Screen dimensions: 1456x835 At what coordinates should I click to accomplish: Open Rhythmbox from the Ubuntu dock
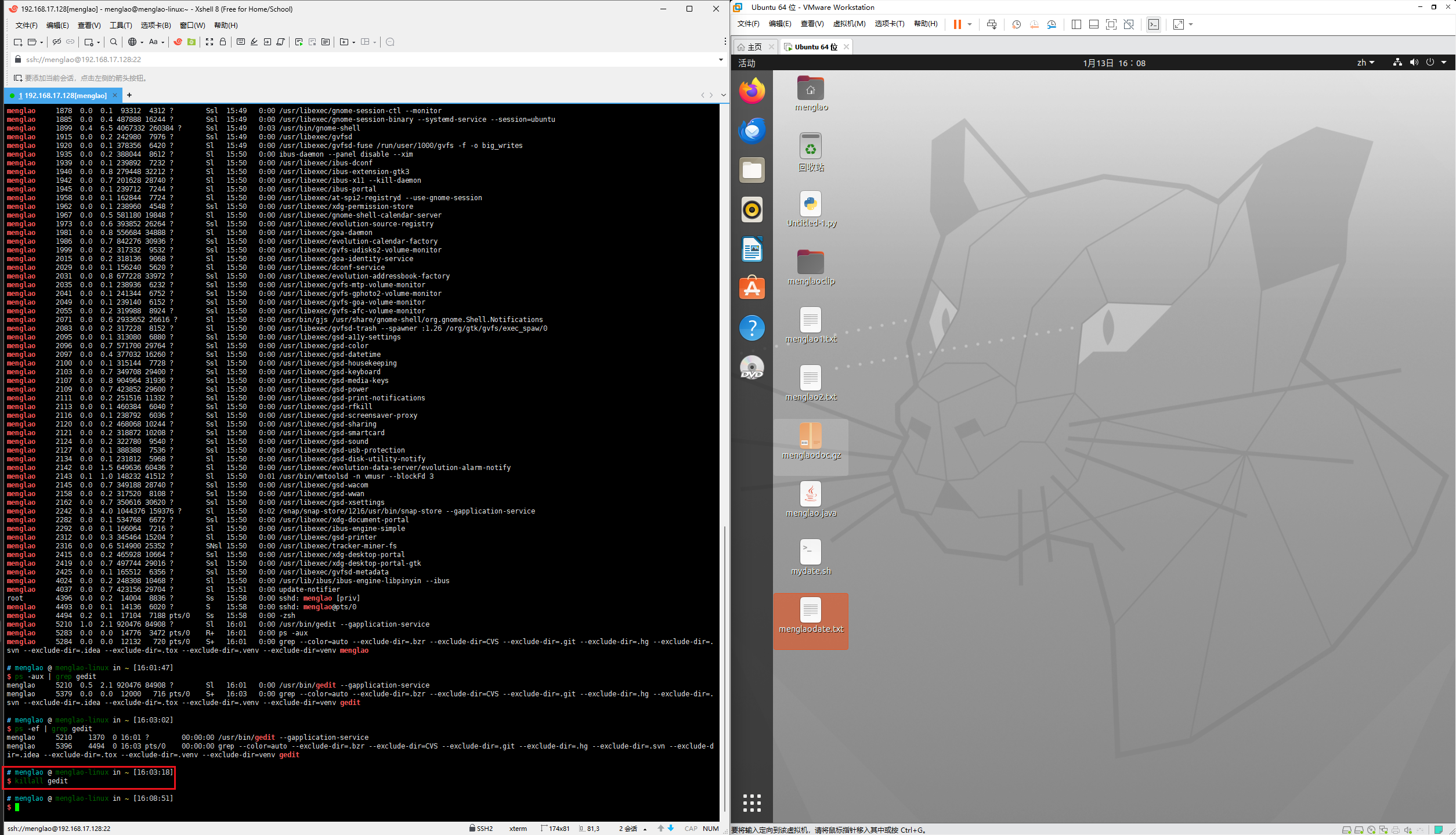[752, 209]
